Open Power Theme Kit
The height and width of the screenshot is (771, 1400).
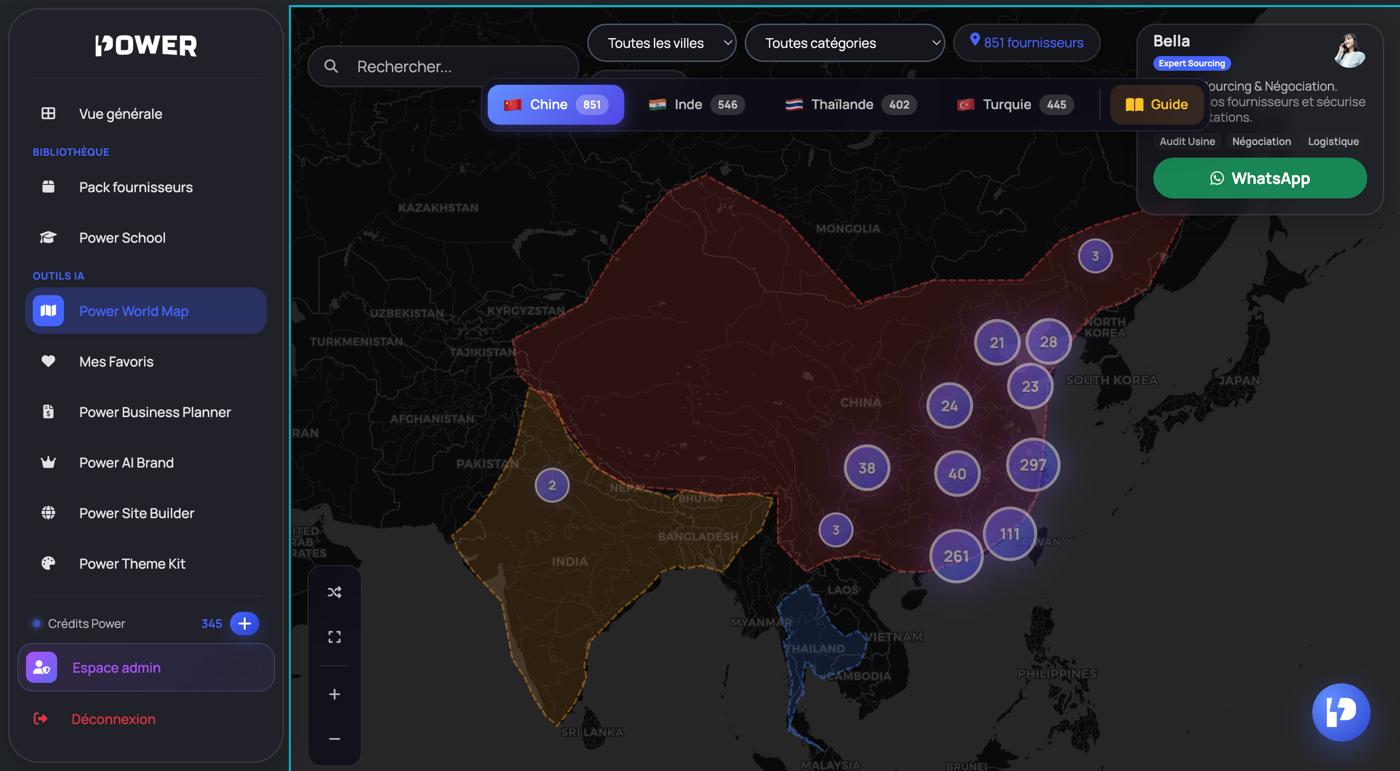point(146,563)
